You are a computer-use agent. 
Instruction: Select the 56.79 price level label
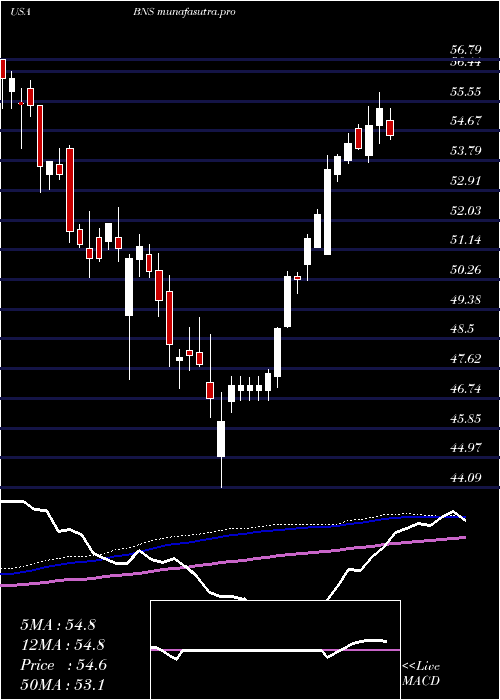click(x=466, y=48)
